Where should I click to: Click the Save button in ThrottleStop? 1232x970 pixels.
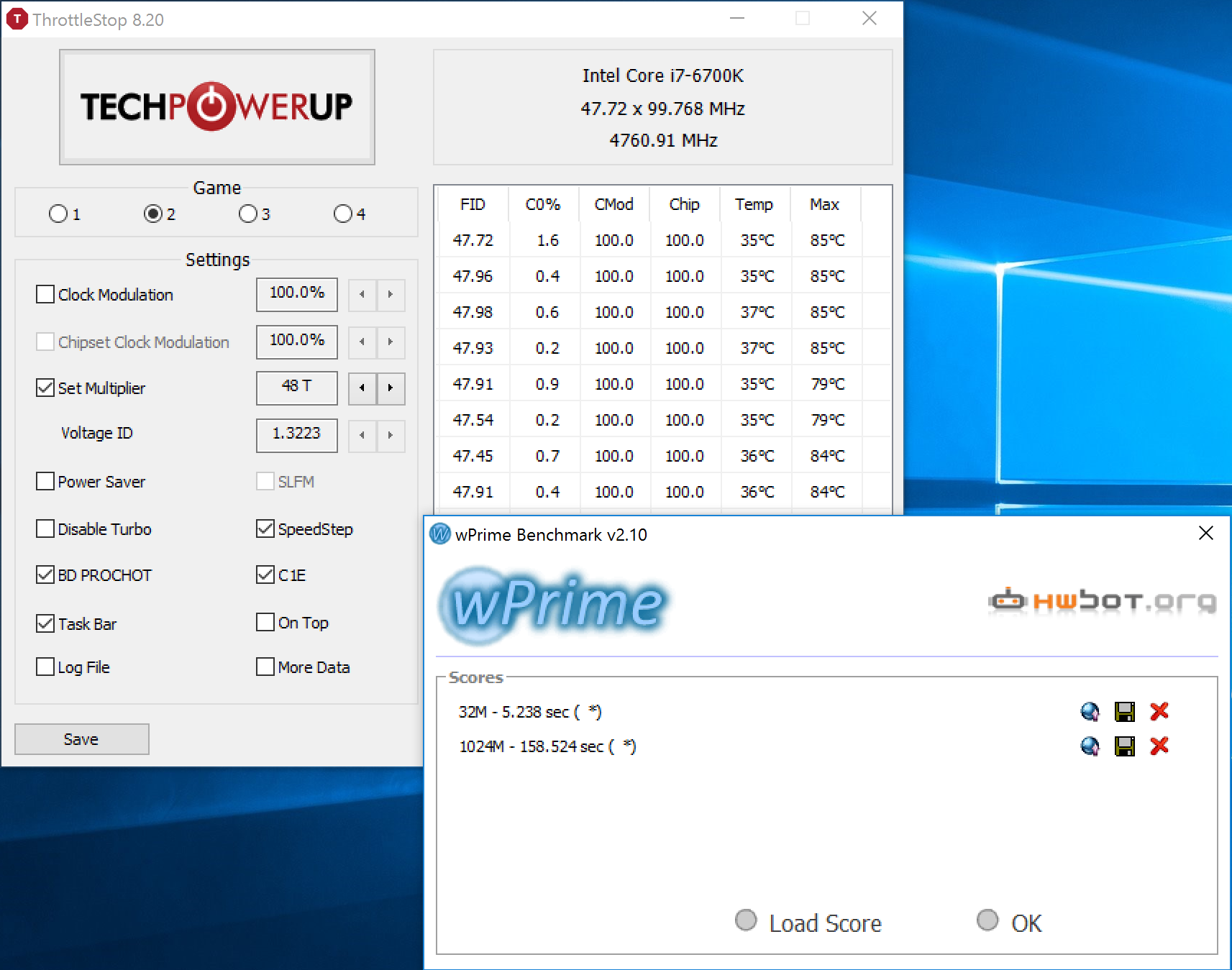(x=82, y=739)
